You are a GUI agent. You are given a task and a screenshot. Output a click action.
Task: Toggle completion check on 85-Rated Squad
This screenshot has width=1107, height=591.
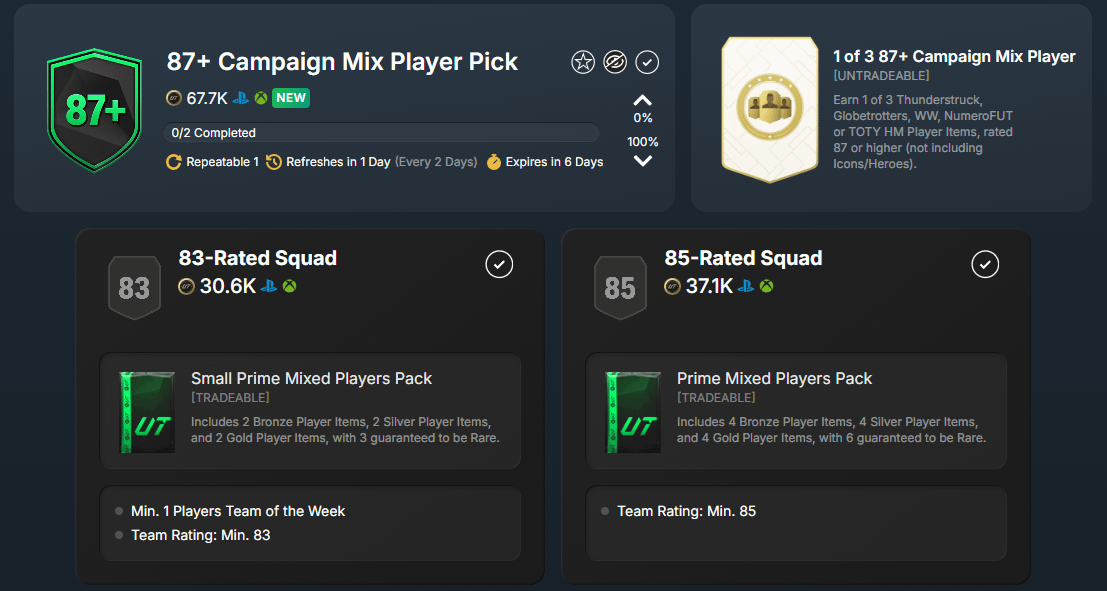(985, 264)
